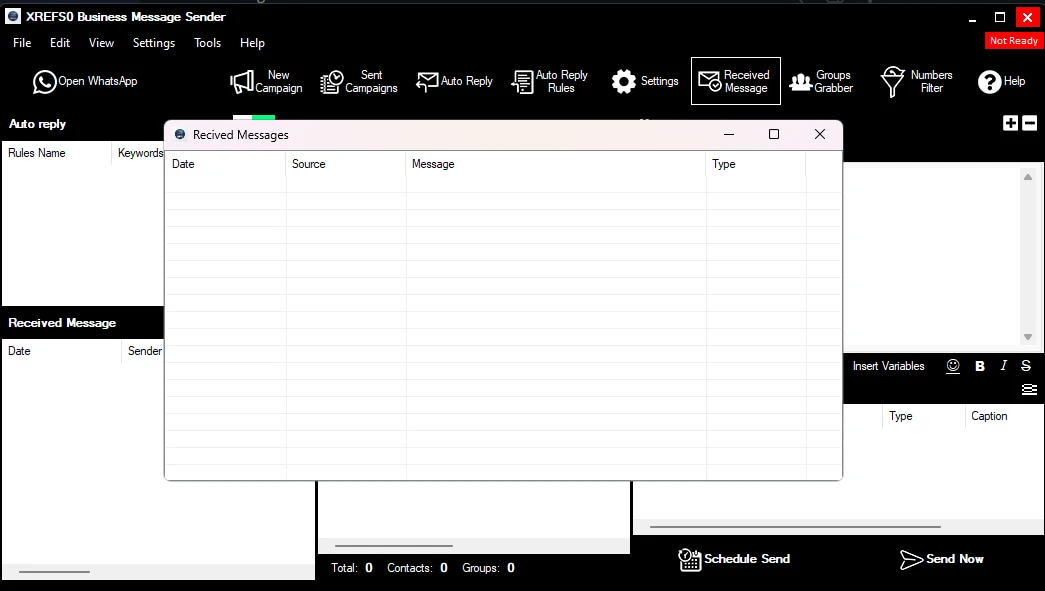Open the Settings menu in menu bar
Viewport: 1045px width, 591px height.
pos(154,43)
